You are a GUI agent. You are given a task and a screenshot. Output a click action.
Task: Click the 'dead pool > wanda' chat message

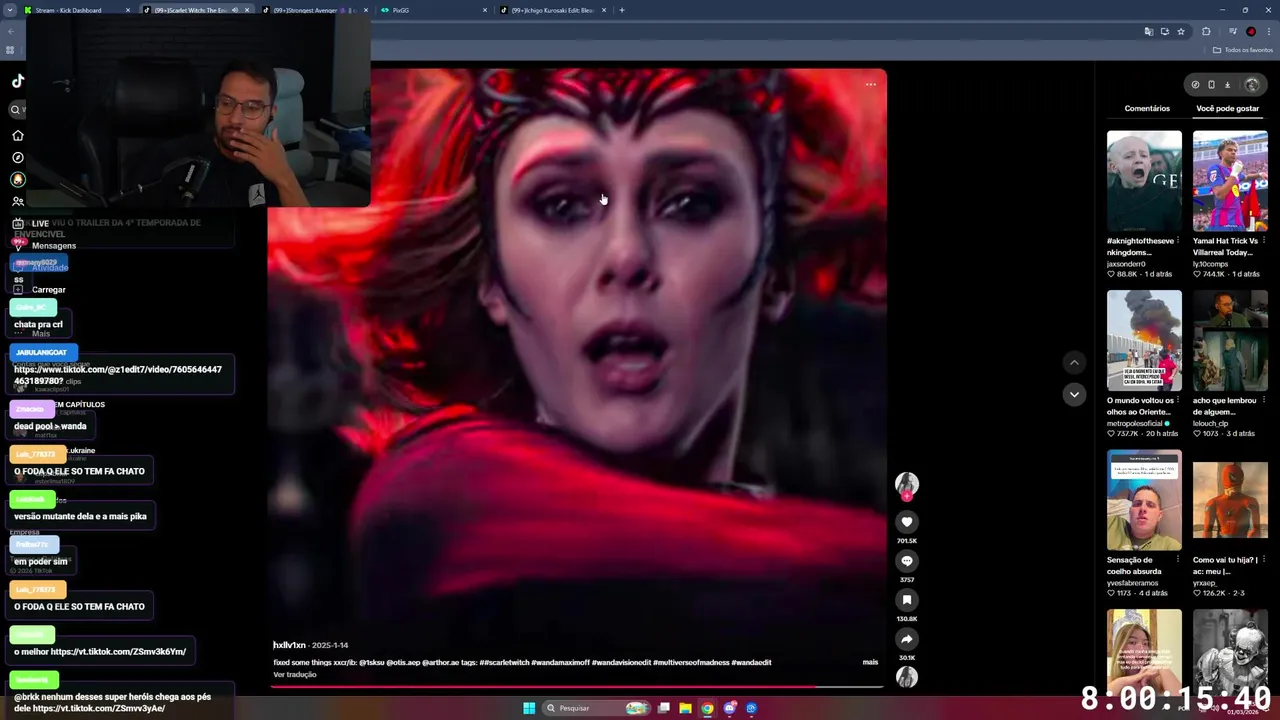pos(50,426)
